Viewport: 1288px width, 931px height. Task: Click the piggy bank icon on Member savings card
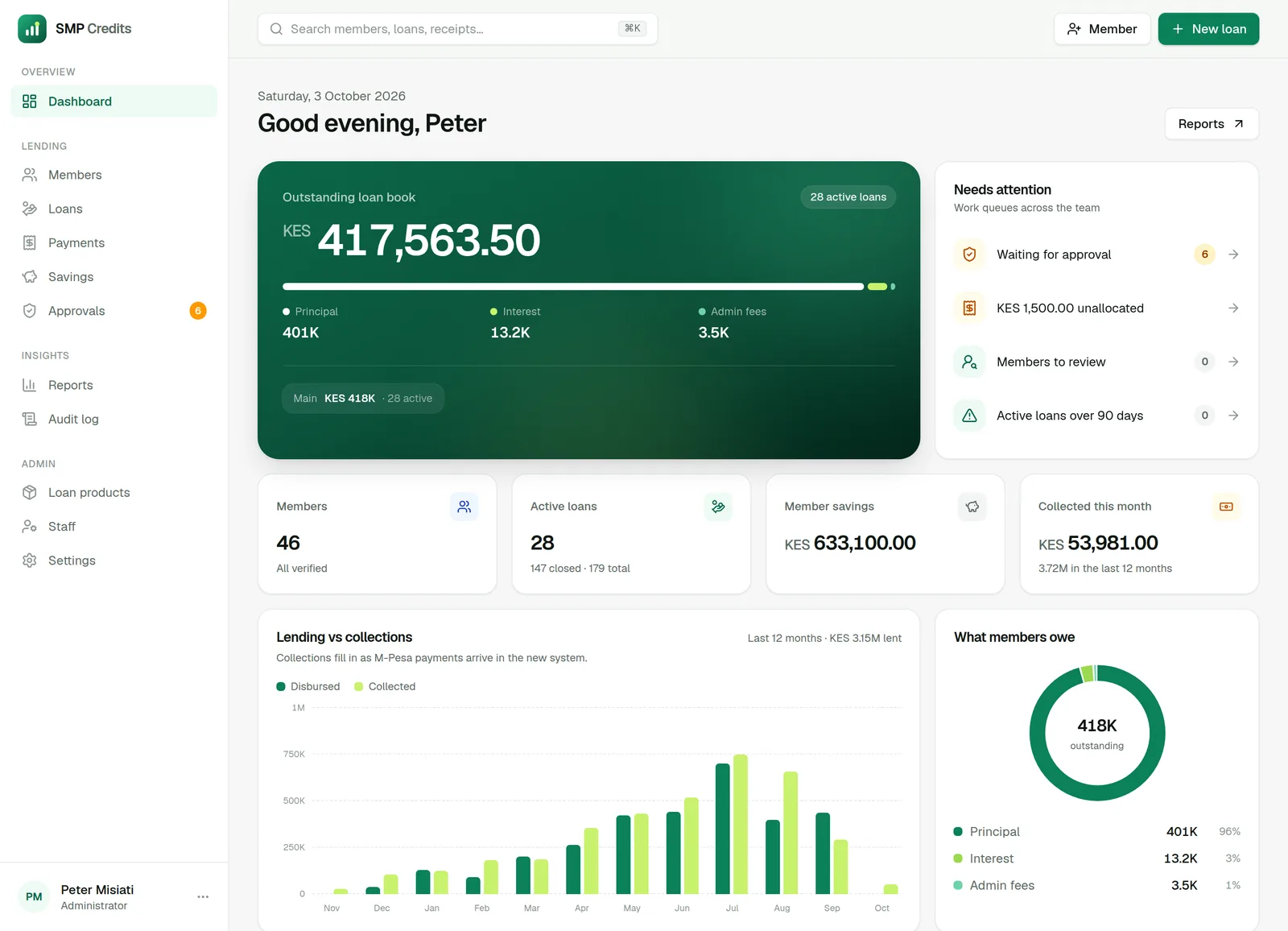point(972,507)
